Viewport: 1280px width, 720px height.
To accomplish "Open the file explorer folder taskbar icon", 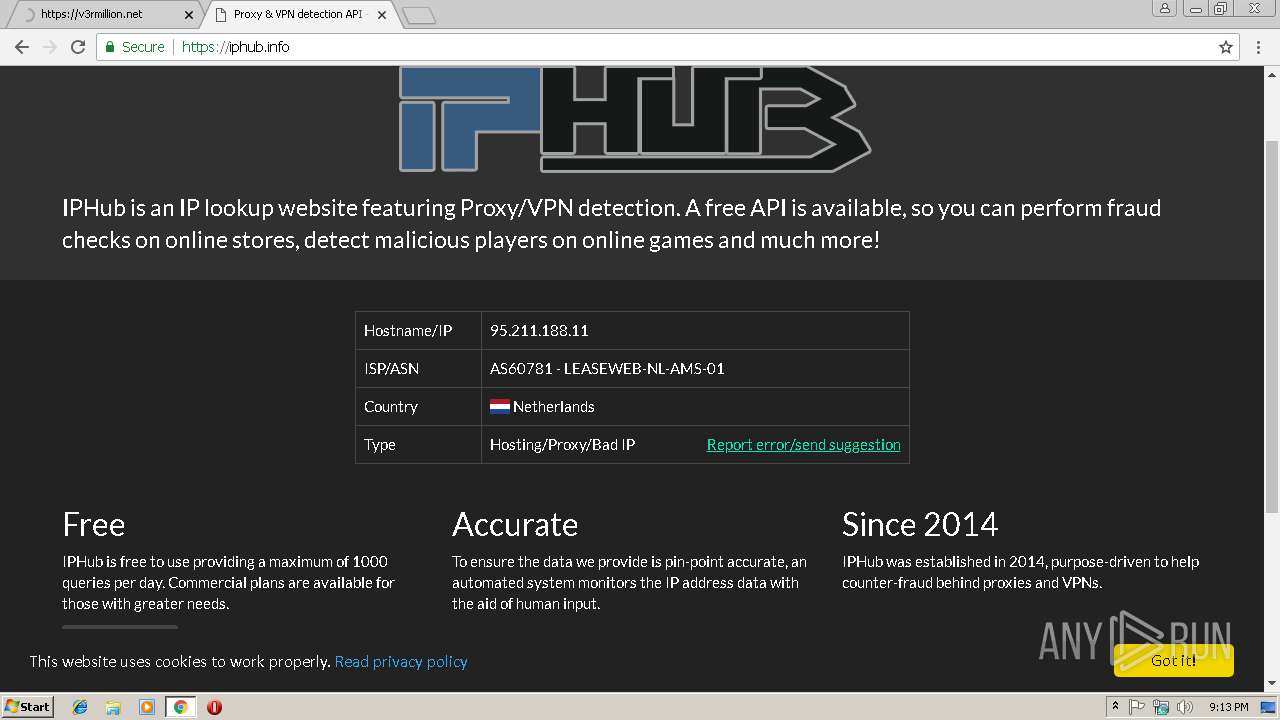I will (113, 707).
